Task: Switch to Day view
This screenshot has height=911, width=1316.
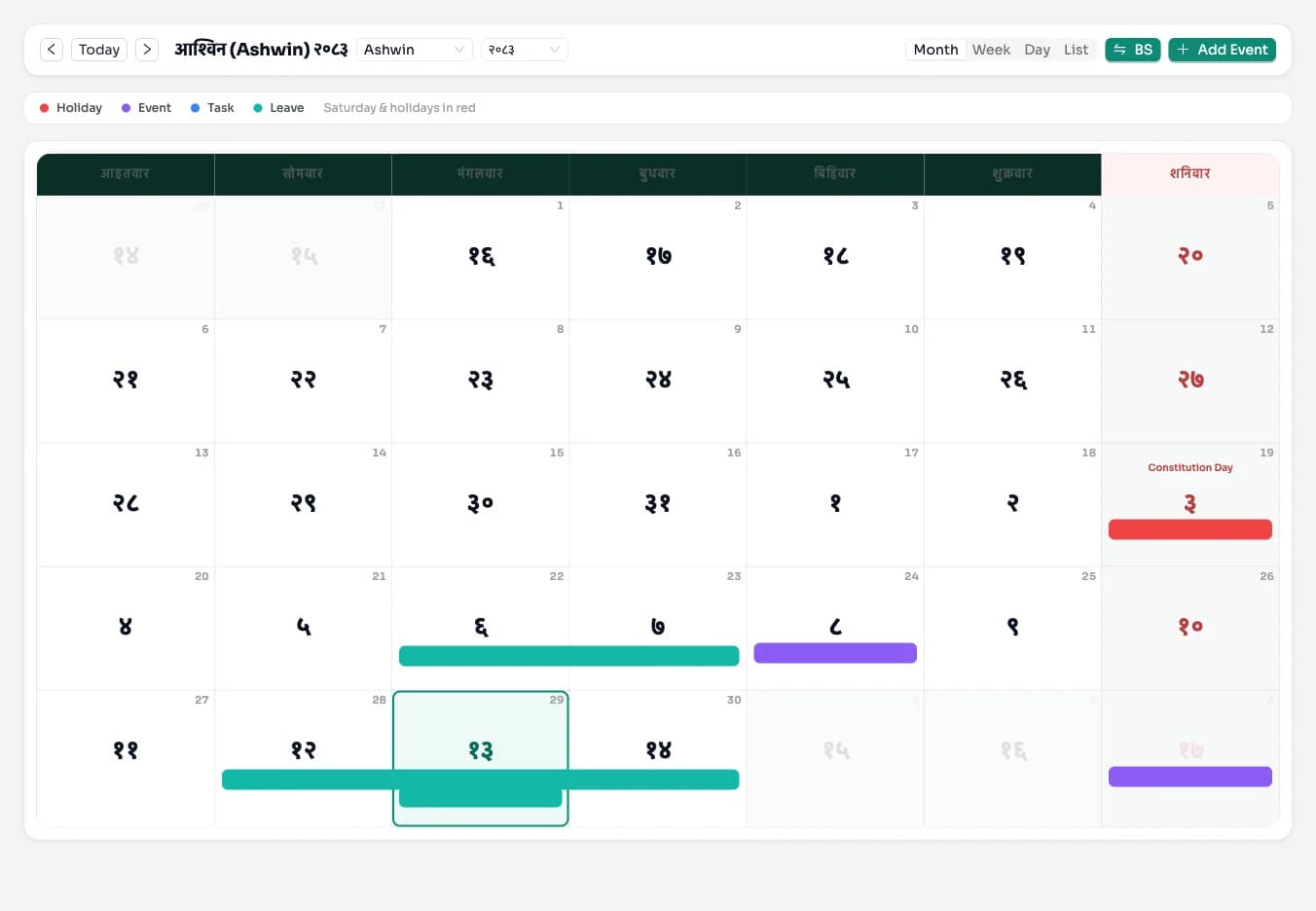Action: pyautogui.click(x=1037, y=50)
